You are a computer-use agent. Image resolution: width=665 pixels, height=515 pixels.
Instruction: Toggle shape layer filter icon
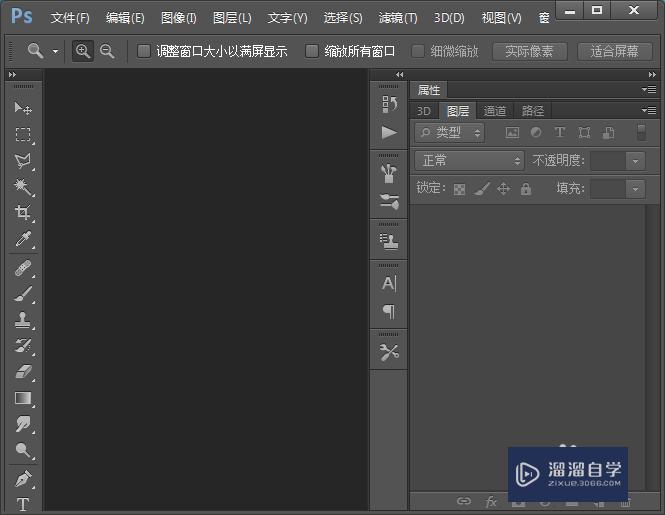[584, 133]
